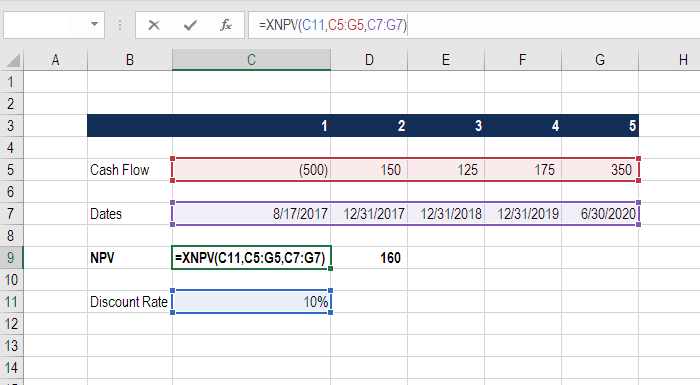Select row 9 header
The image size is (700, 385).
[x=11, y=258]
